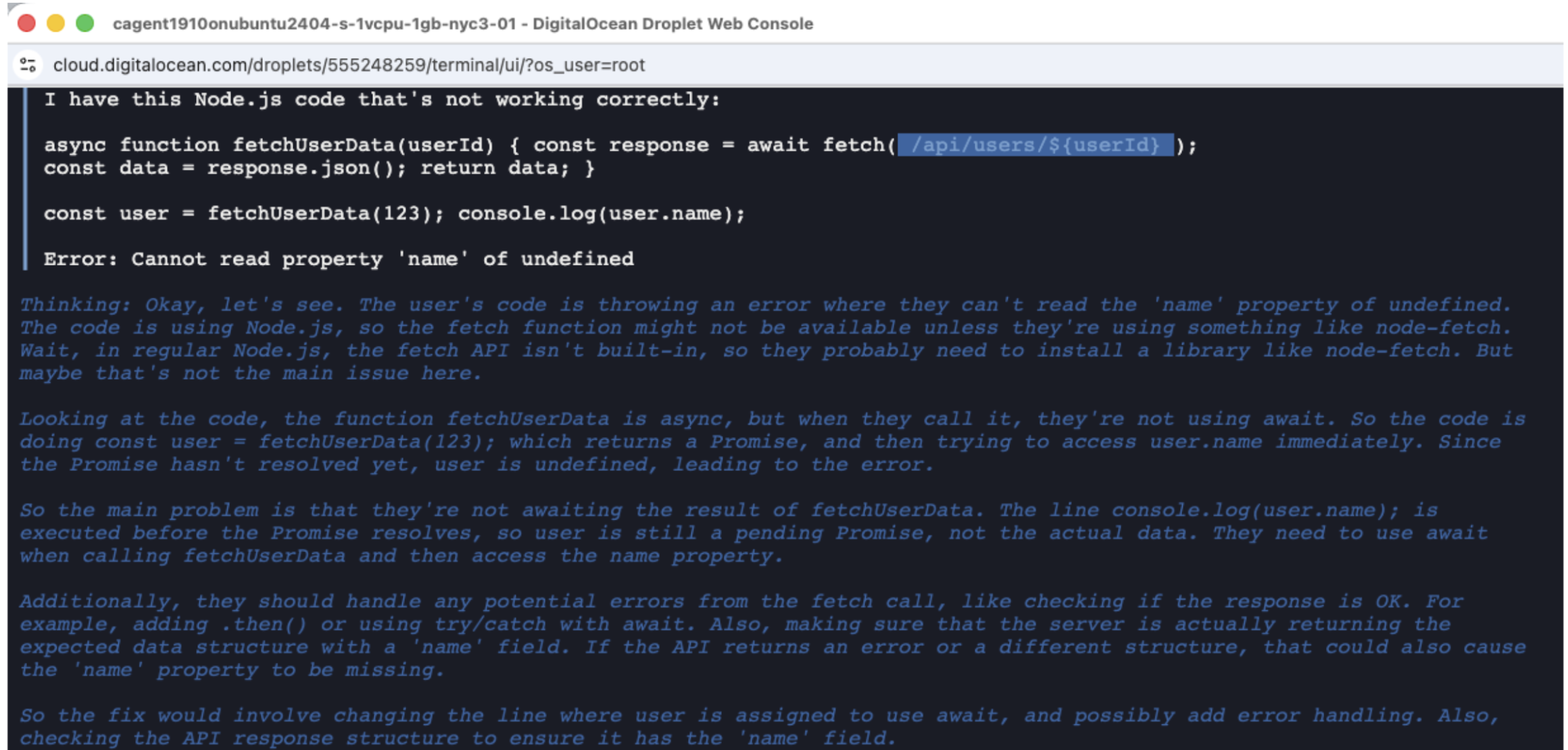Open the site permissions icon in address bar
1568x750 pixels.
tap(28, 65)
